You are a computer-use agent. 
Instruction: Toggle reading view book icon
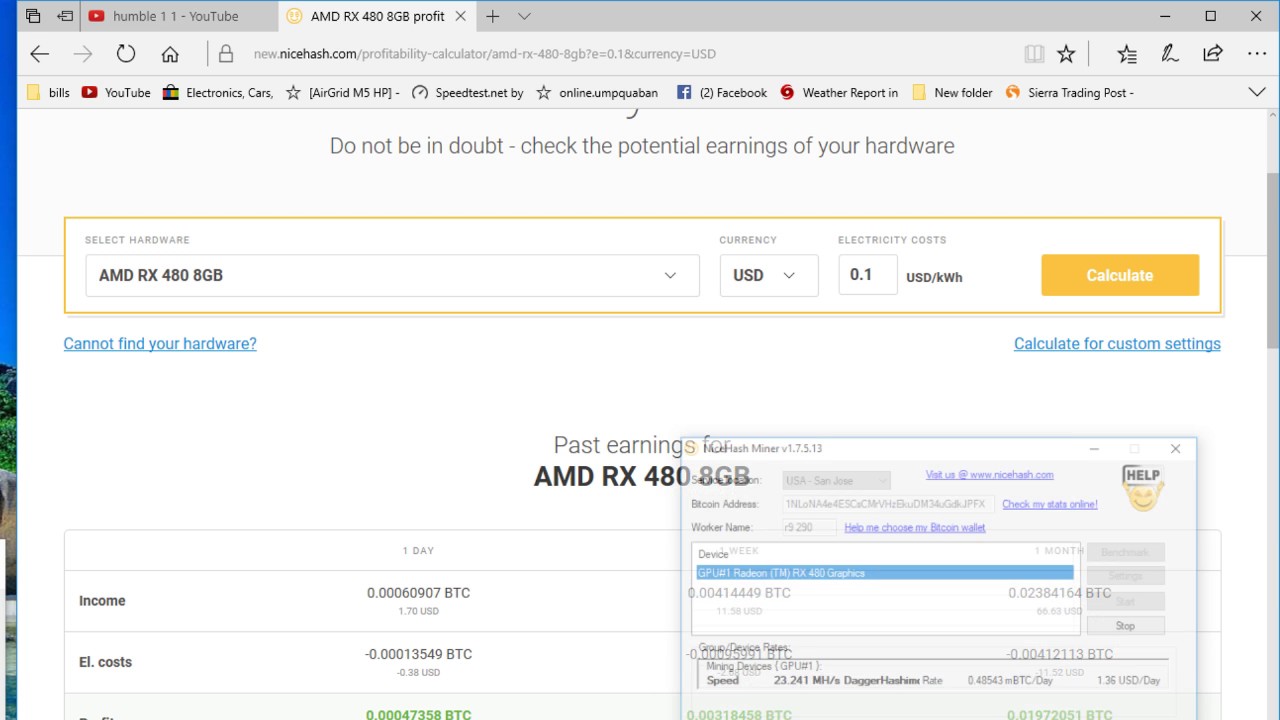(1034, 54)
